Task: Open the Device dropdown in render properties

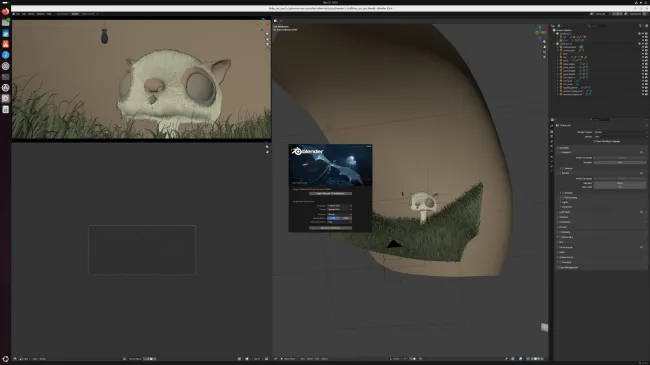Action: [x=621, y=136]
